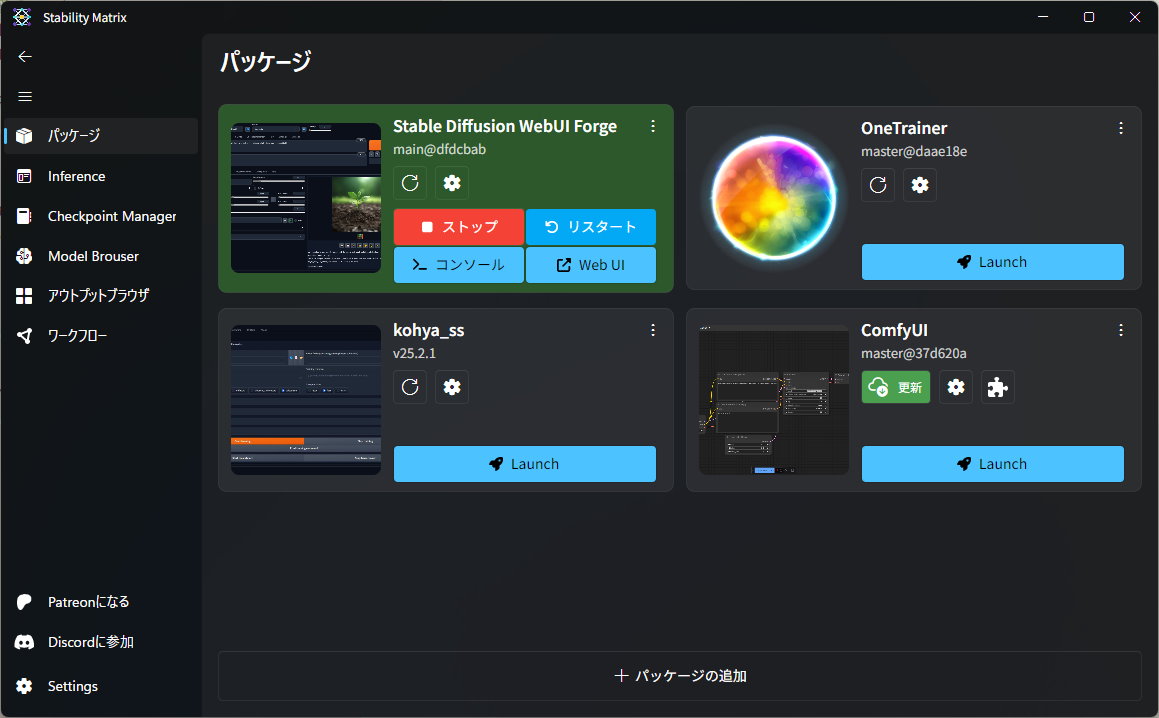Viewport: 1159px width, 718px height.
Task: Click the kohya_ss preview thumbnail
Action: pyautogui.click(x=306, y=399)
